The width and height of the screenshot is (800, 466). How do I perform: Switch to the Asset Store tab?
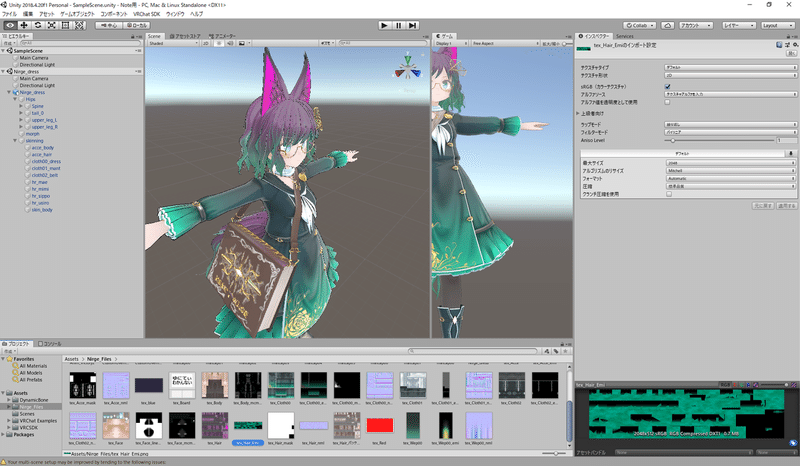tap(185, 36)
